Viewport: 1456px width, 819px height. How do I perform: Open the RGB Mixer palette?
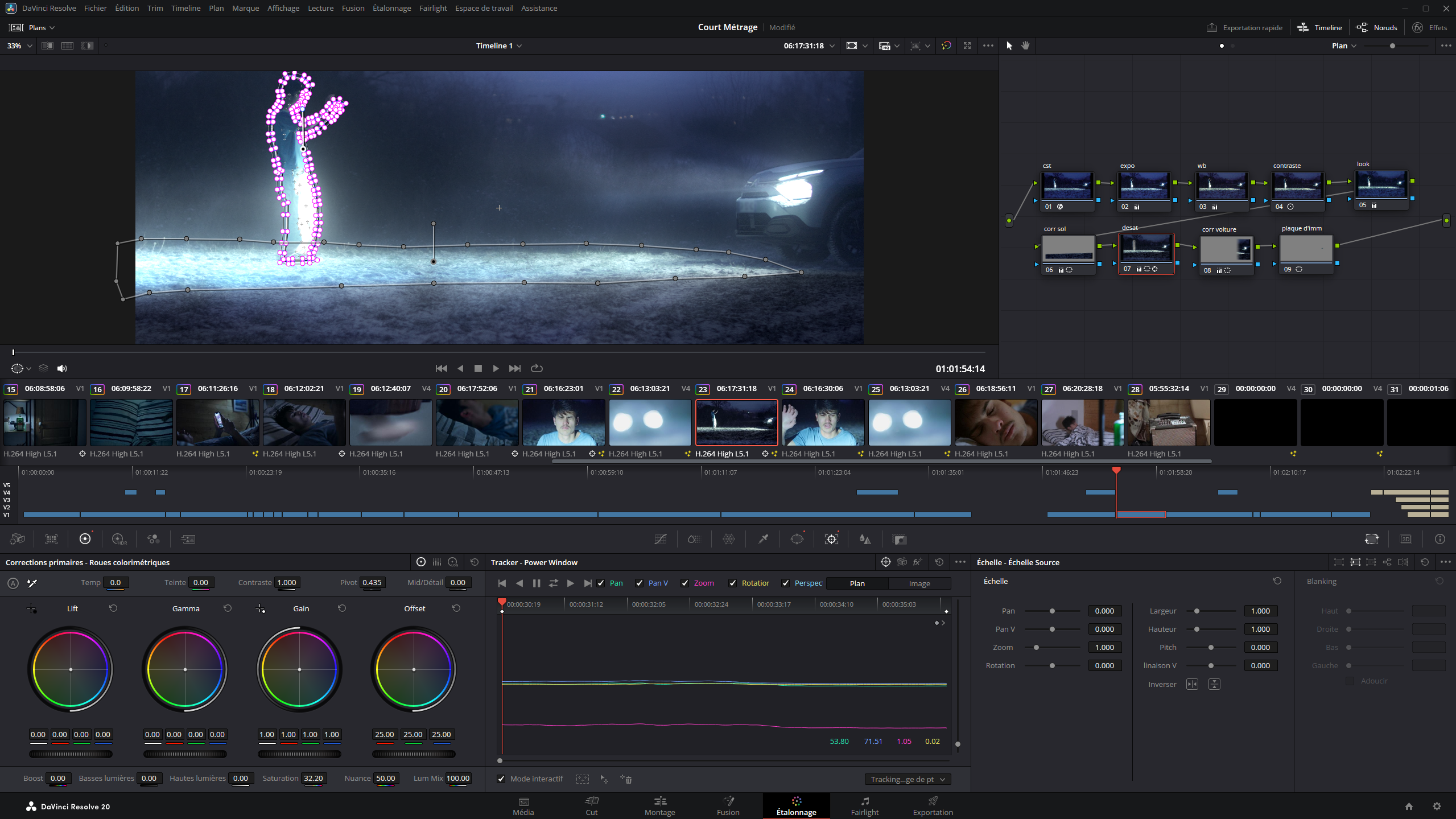coord(153,539)
